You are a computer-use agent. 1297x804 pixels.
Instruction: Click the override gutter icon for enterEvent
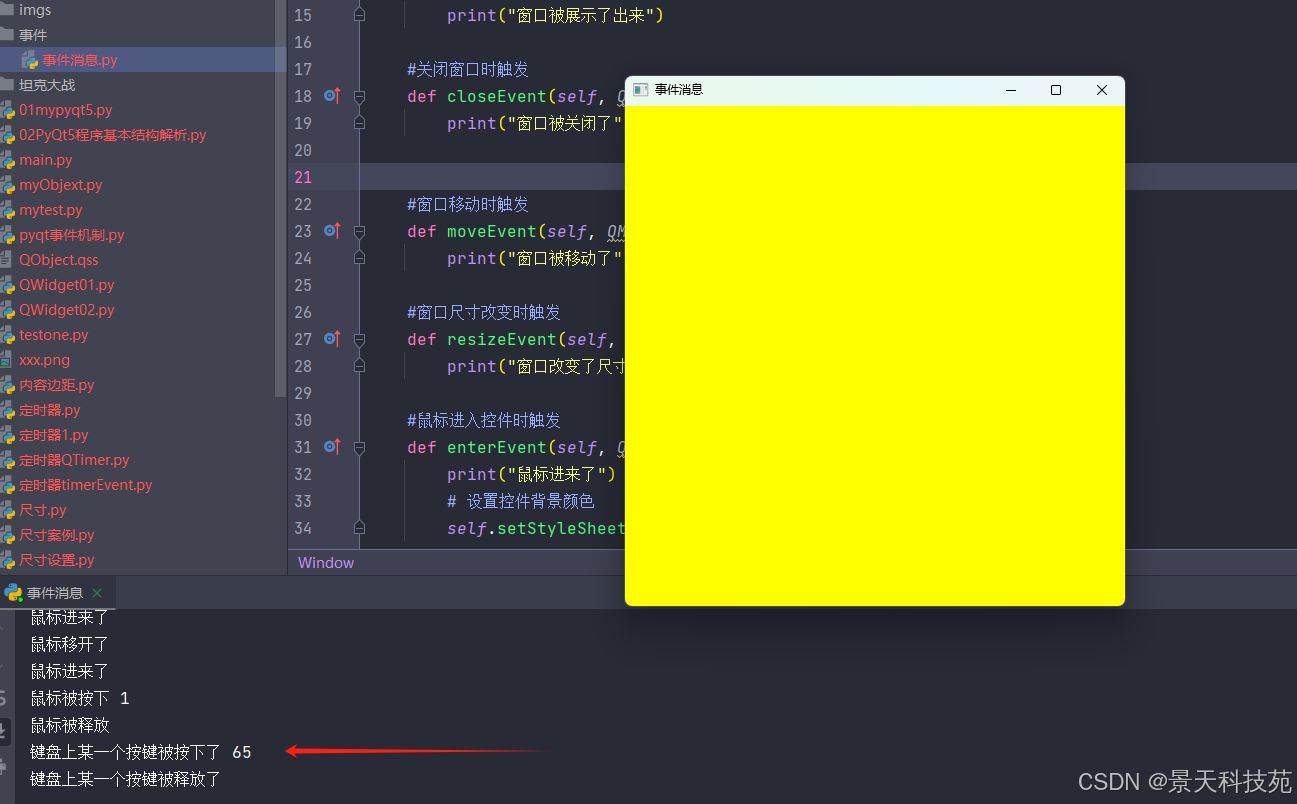click(332, 447)
